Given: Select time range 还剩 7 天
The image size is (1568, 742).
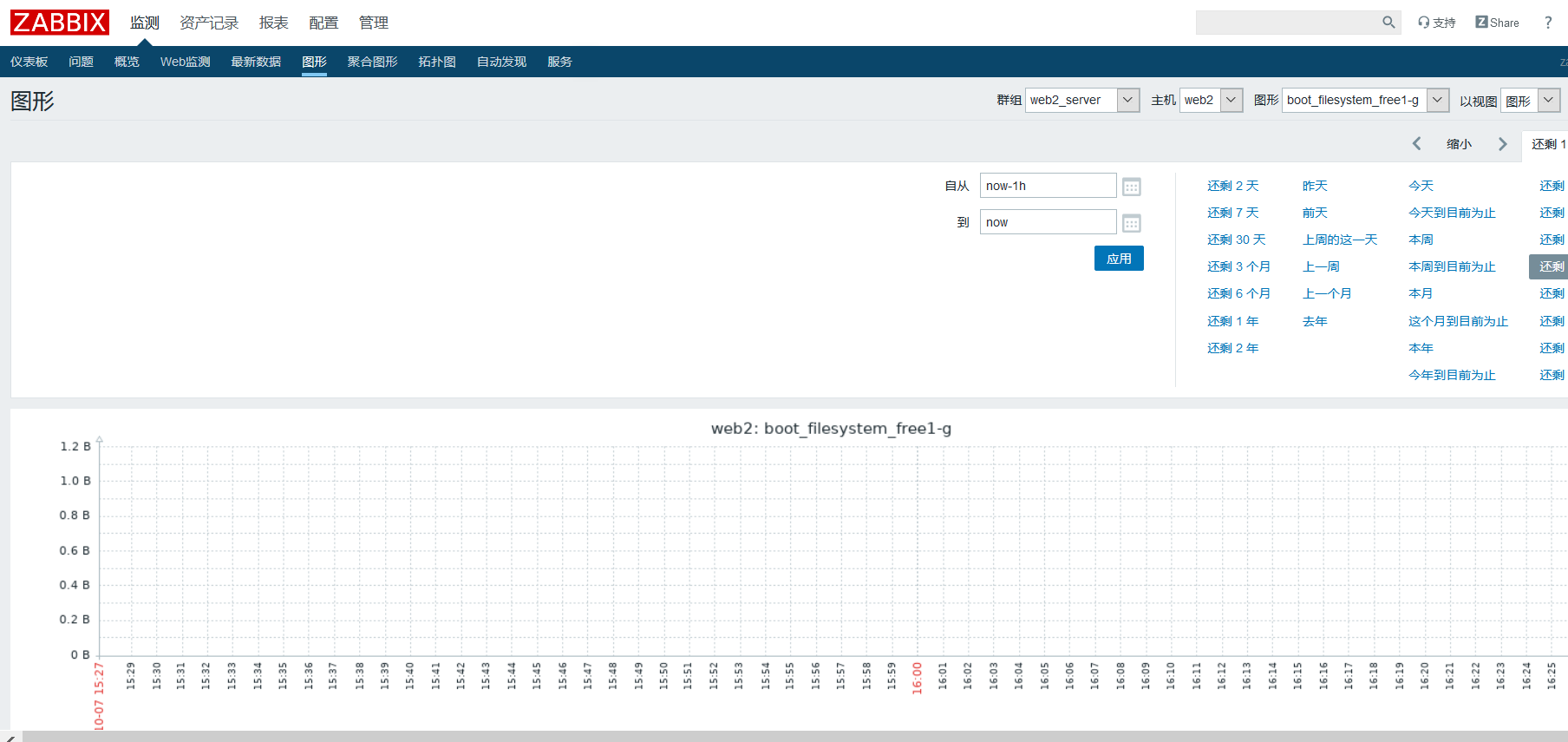Looking at the screenshot, I should (1232, 213).
